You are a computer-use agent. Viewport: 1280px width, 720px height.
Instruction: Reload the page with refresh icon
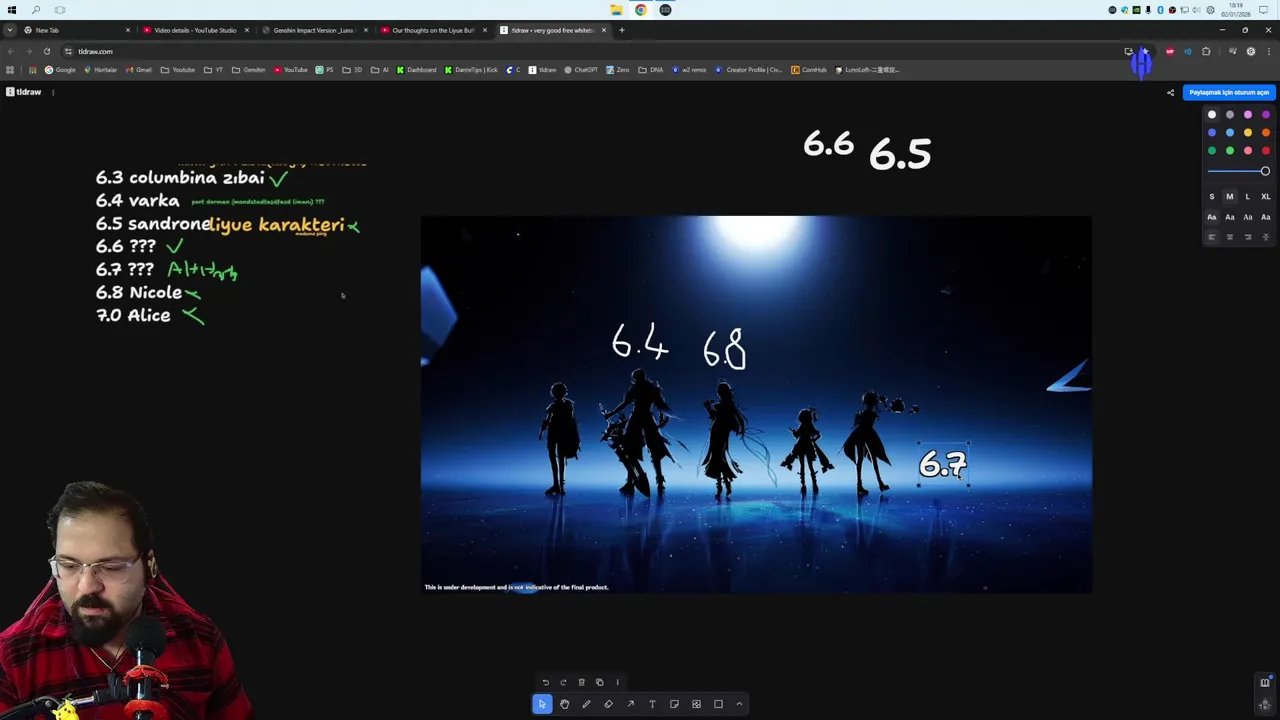[46, 51]
